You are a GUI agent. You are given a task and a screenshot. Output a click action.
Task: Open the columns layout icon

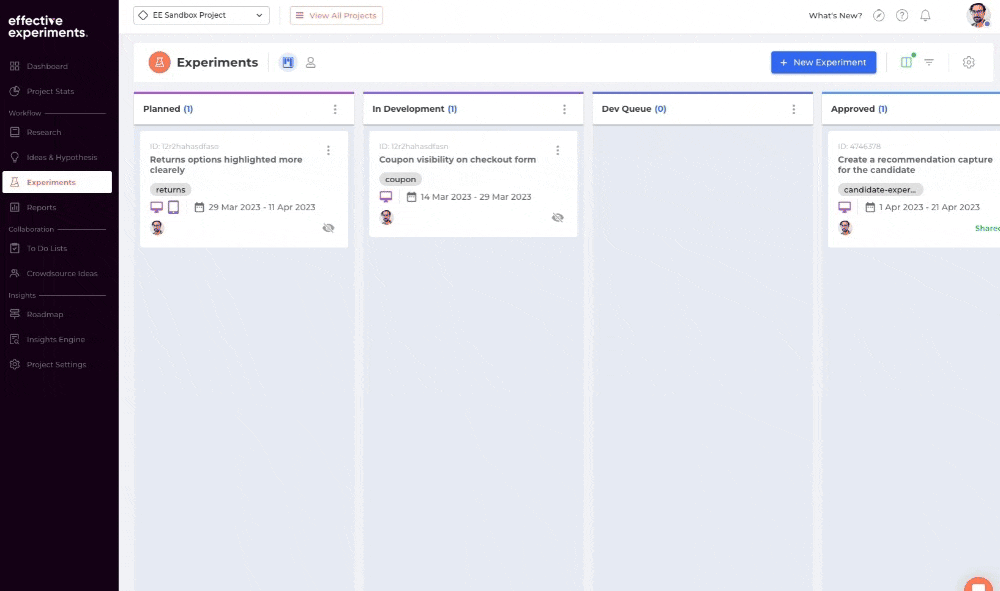[x=906, y=62]
